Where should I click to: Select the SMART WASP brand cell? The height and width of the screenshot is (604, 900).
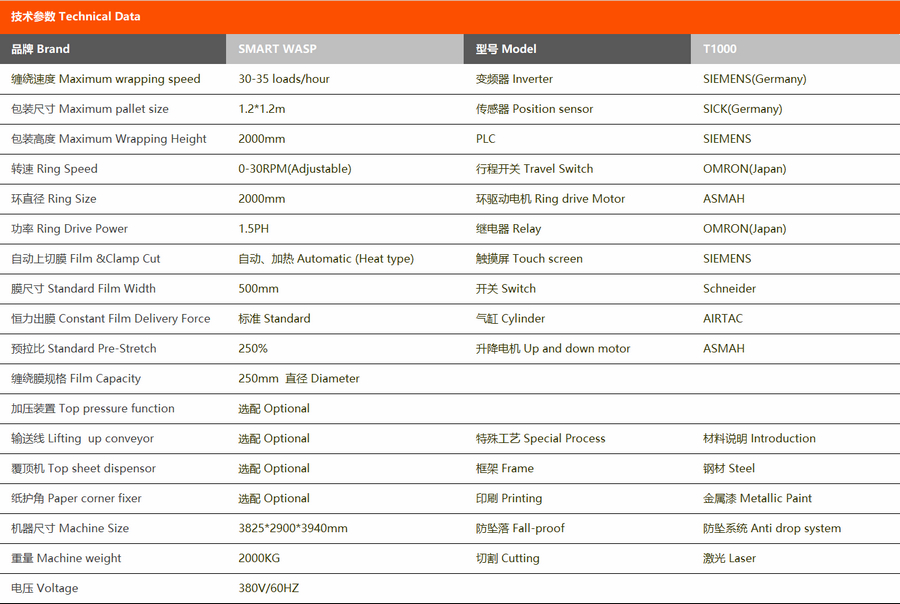point(277,49)
